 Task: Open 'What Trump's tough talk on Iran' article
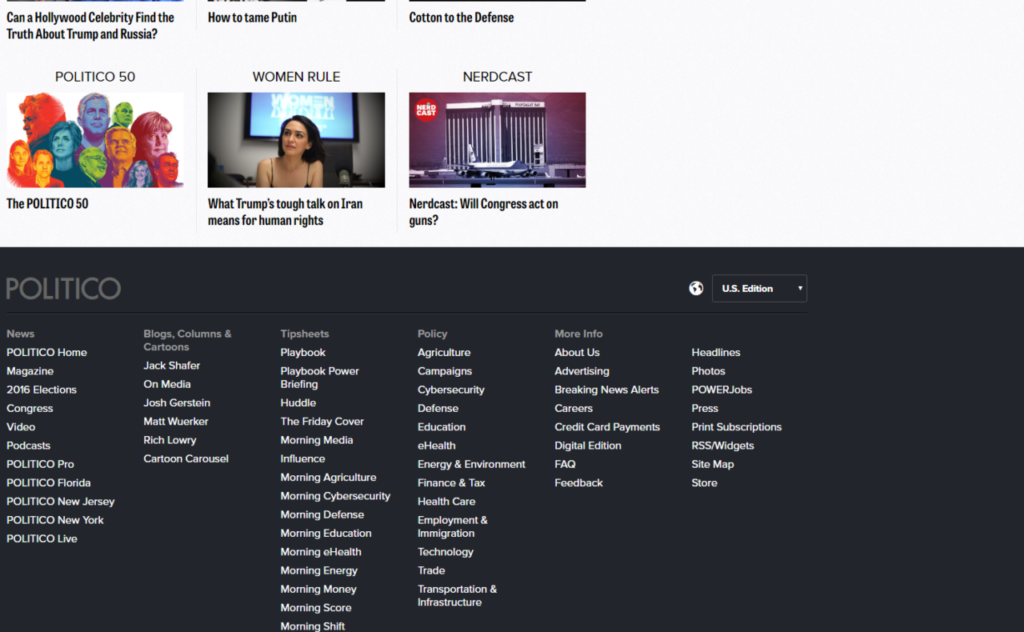point(285,212)
